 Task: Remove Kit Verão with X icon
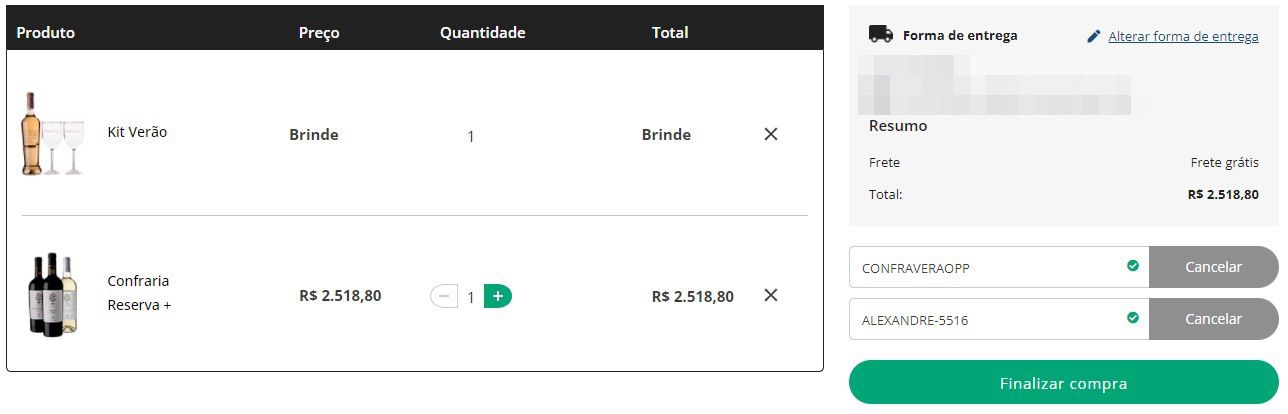(771, 134)
